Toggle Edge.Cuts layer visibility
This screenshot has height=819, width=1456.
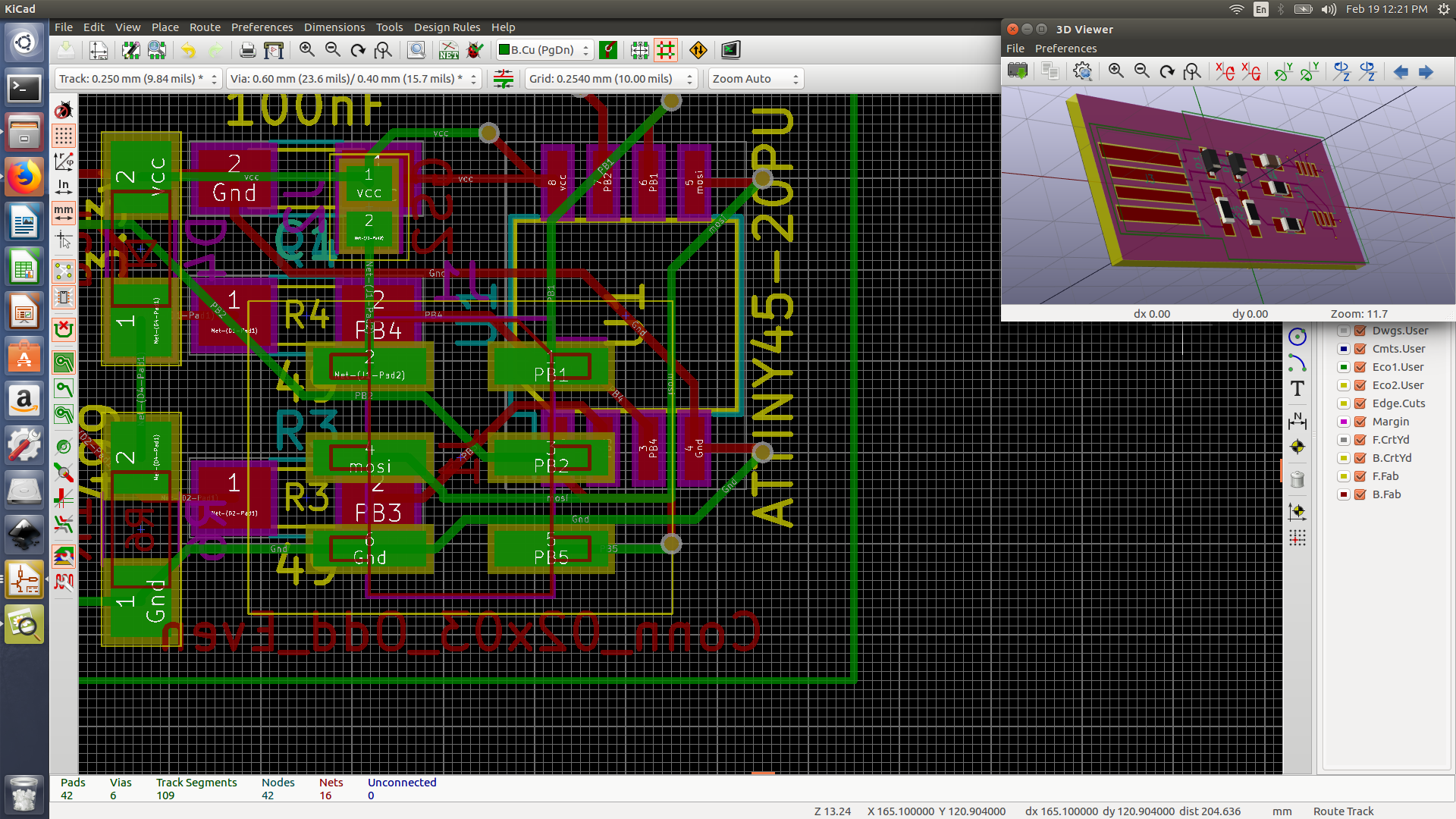click(x=1360, y=403)
